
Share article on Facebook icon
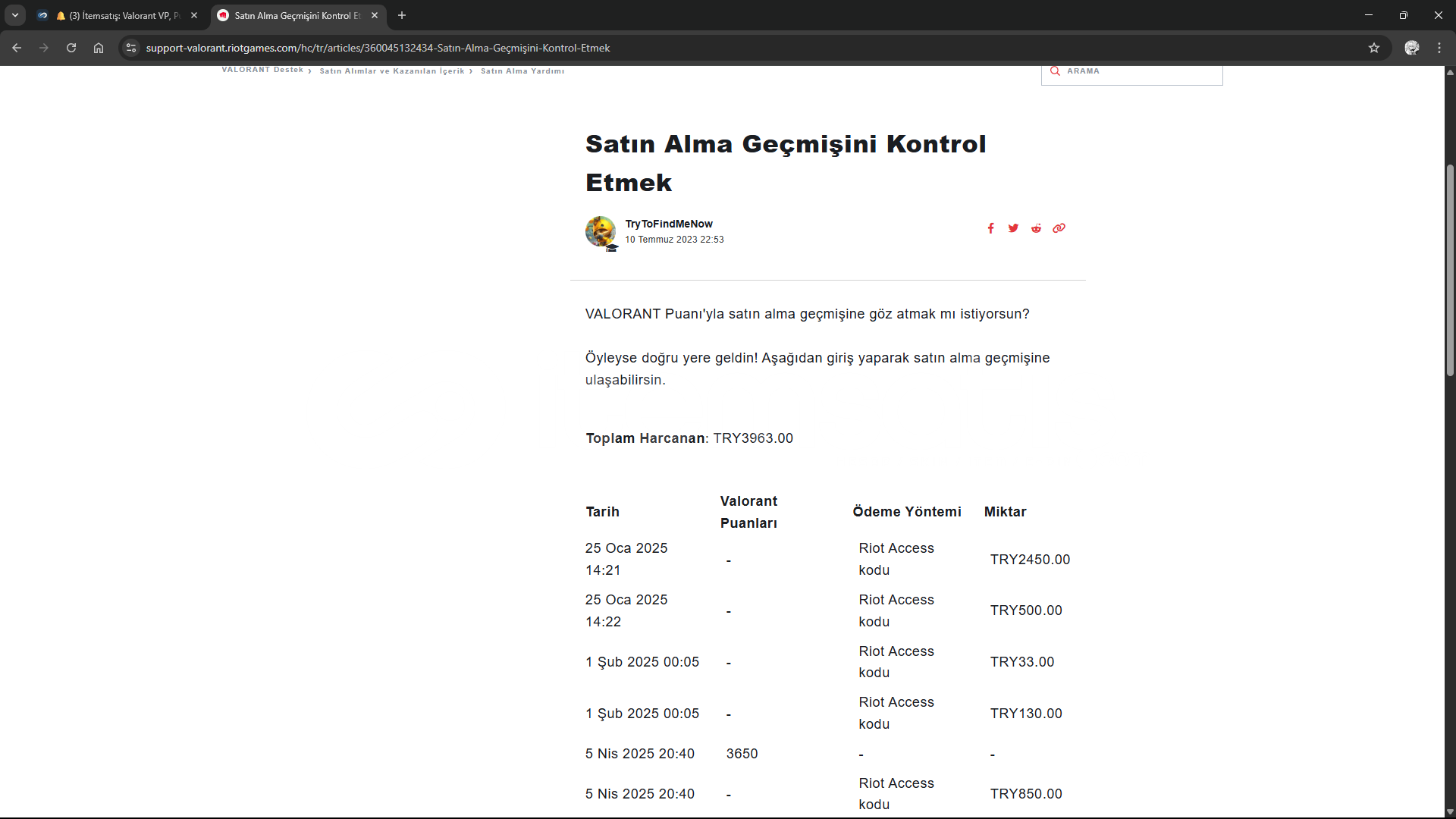pyautogui.click(x=990, y=228)
